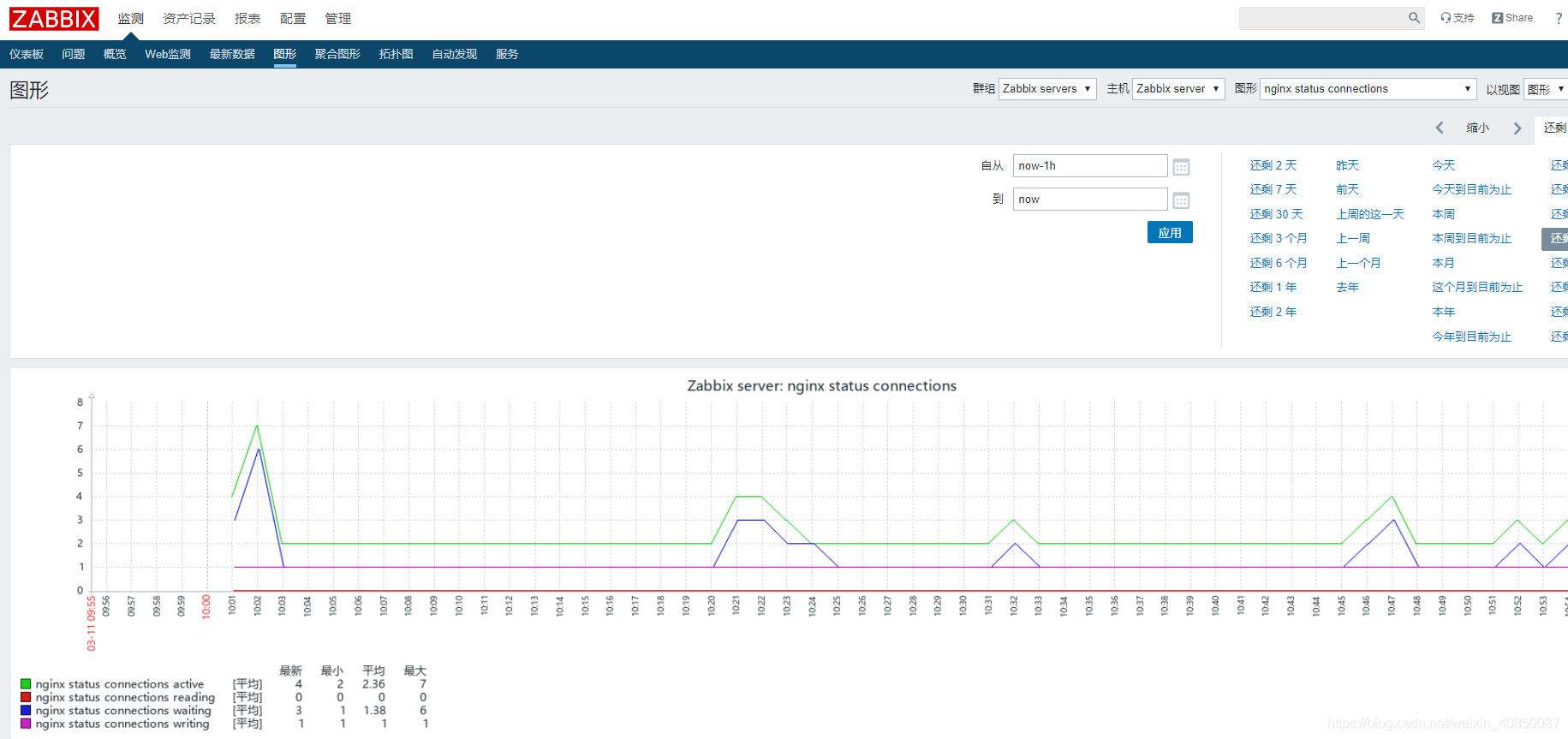Go to Web监测 submenu
This screenshot has height=739, width=1568.
coord(168,54)
